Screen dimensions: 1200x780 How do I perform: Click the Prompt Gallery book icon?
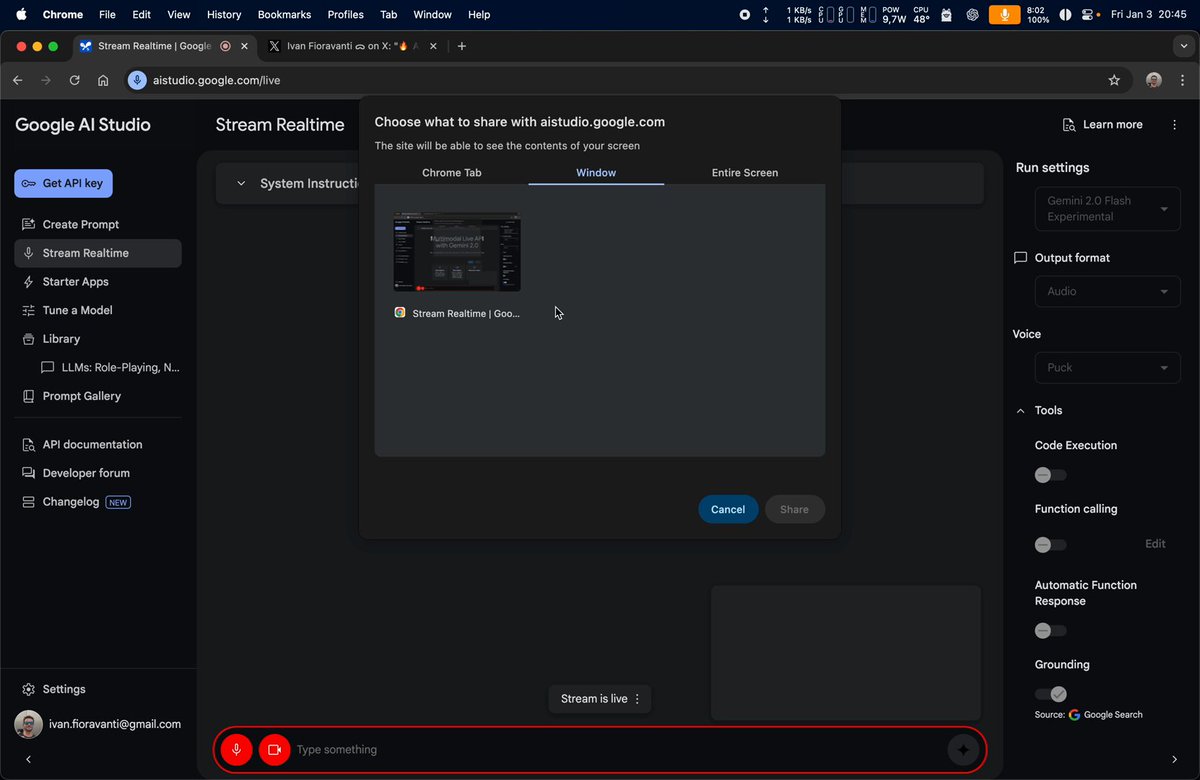[x=28, y=396]
